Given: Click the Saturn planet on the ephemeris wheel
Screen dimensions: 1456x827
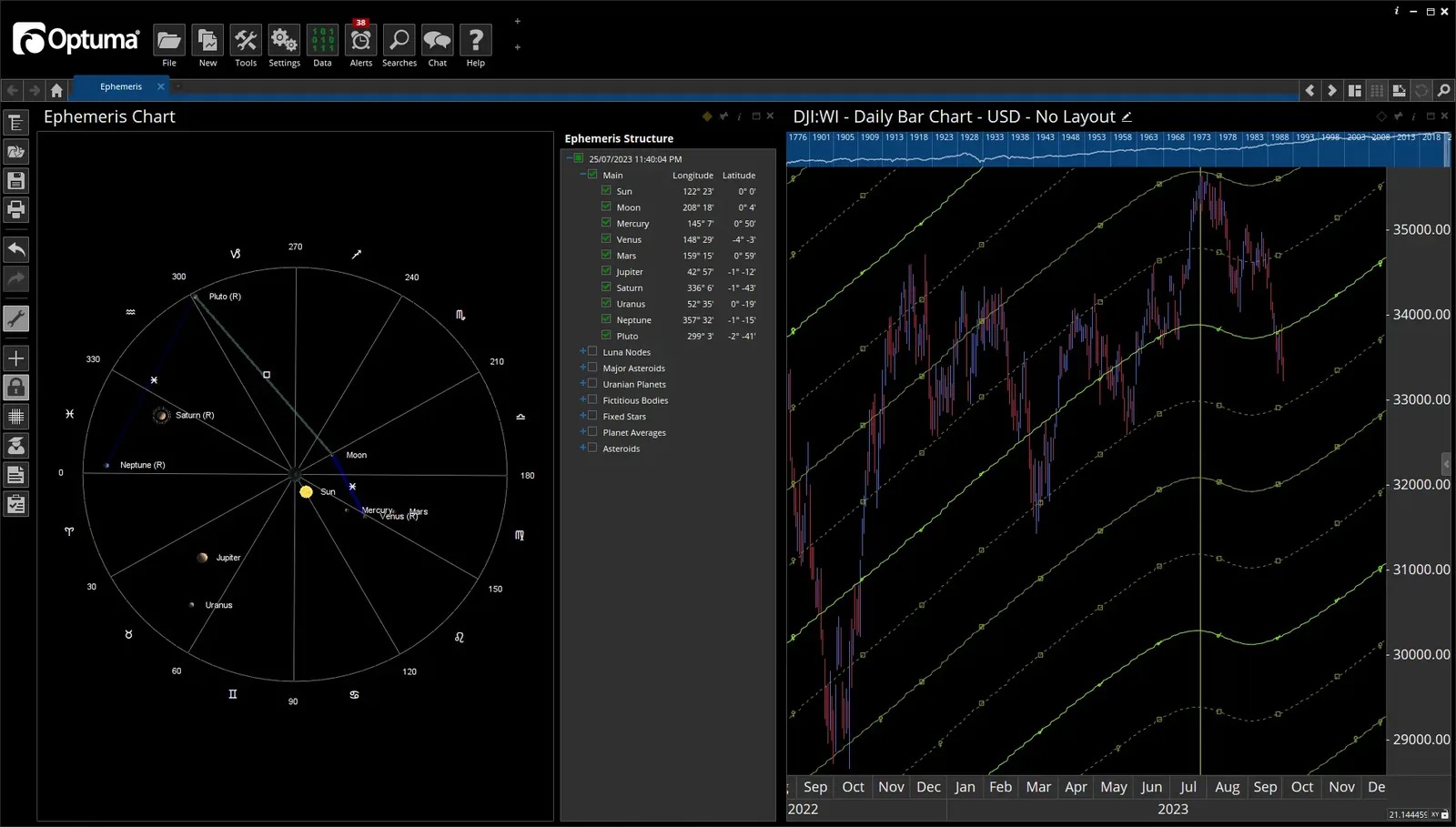Looking at the screenshot, I should coord(161,416).
